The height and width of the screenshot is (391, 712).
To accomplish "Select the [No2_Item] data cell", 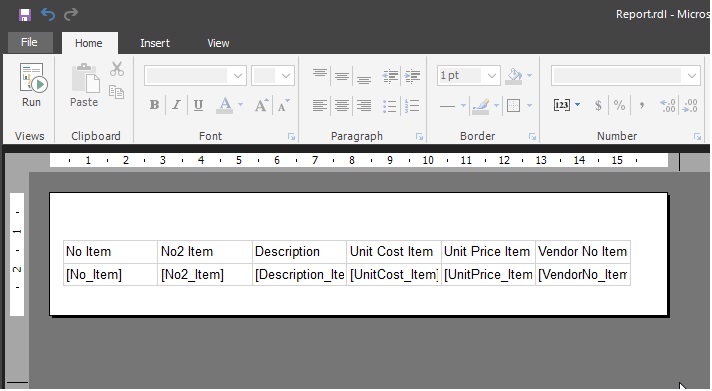I will [x=205, y=275].
